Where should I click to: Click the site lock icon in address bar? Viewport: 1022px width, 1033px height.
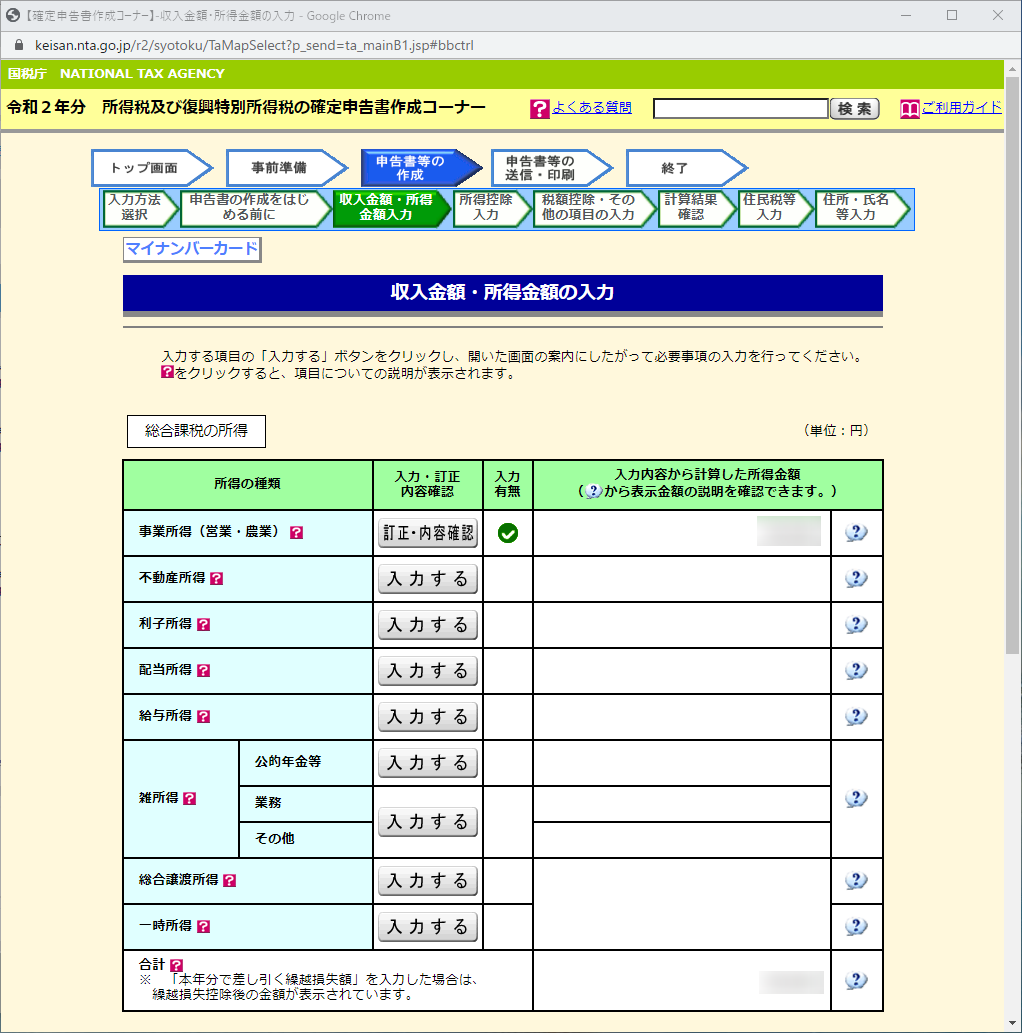pos(18,45)
